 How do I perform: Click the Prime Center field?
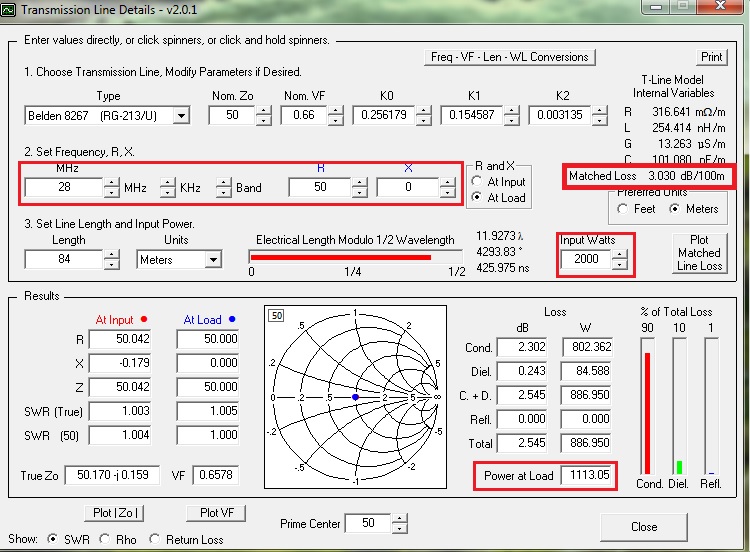(x=368, y=523)
